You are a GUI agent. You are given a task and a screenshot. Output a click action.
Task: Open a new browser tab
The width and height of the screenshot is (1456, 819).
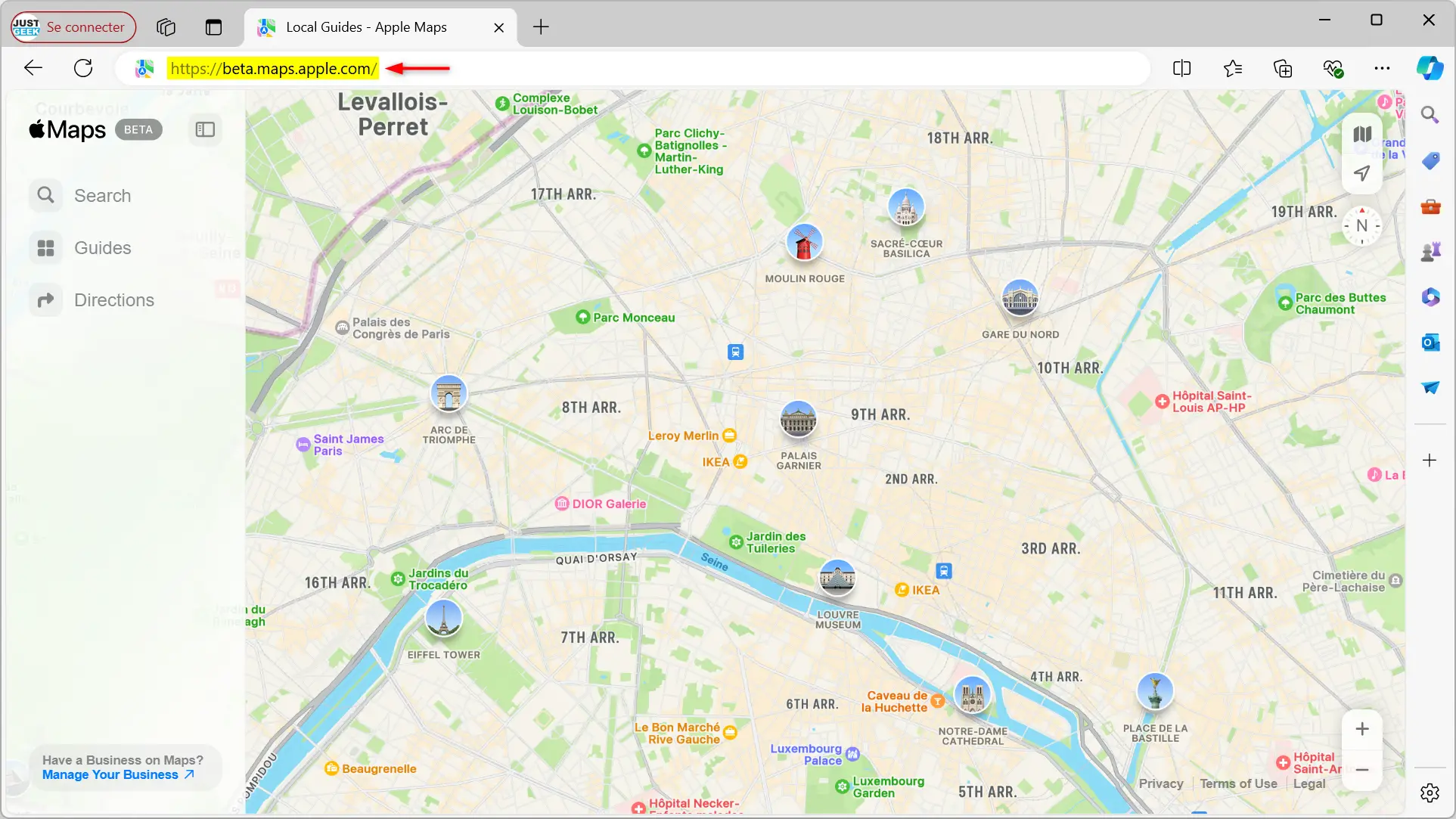541,27
